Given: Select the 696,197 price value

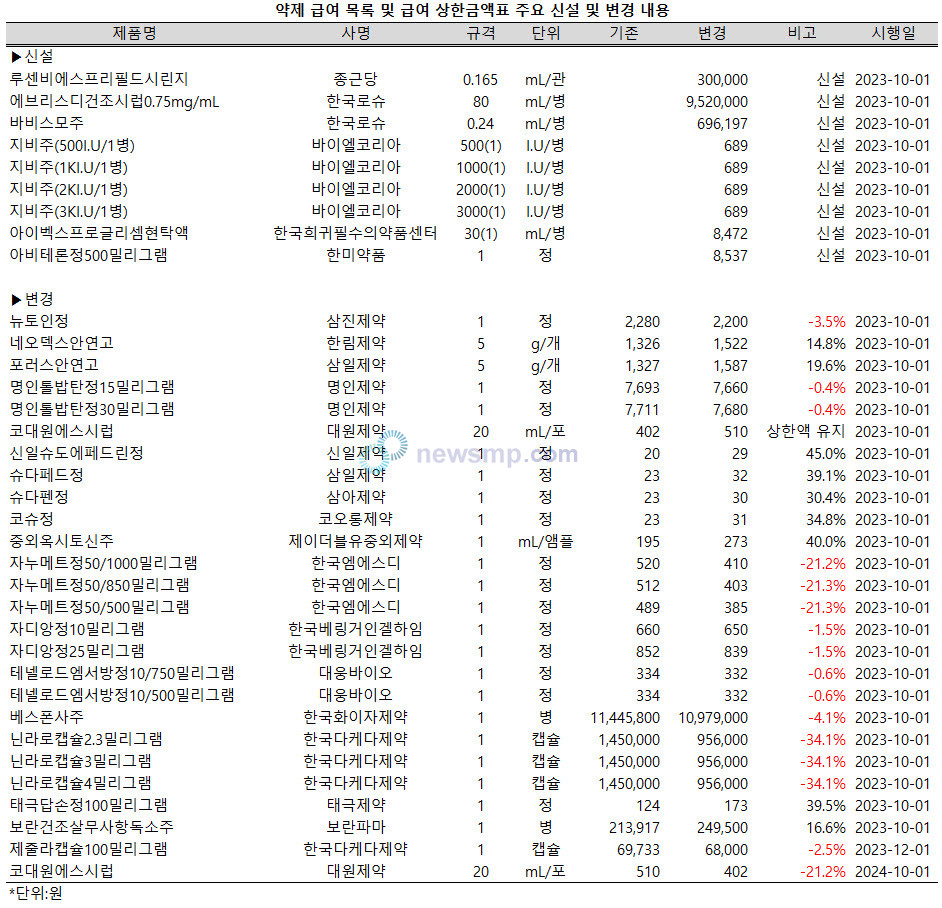Looking at the screenshot, I should click(722, 124).
